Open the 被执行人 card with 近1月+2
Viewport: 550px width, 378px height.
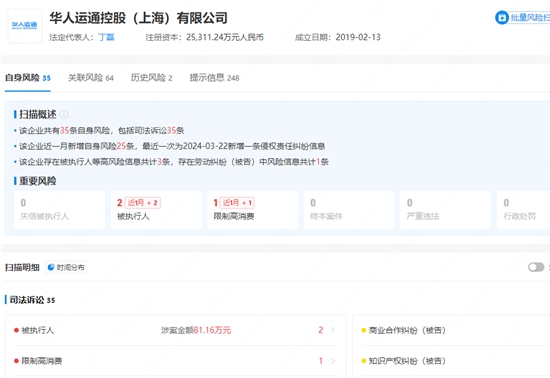point(156,210)
